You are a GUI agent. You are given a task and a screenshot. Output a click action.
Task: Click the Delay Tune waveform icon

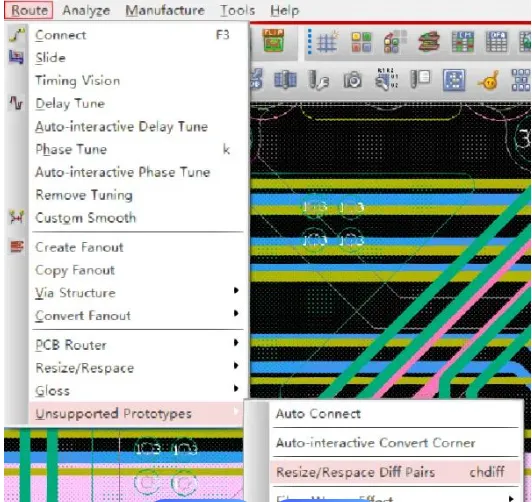point(16,103)
